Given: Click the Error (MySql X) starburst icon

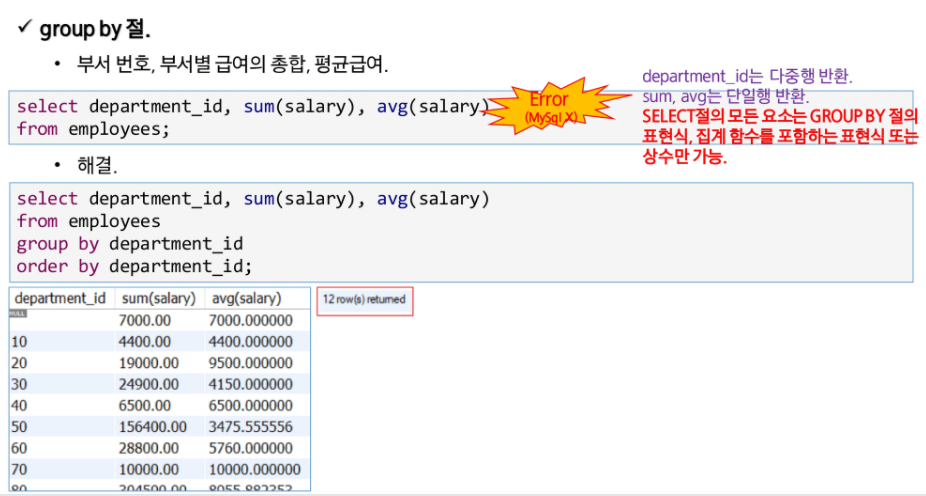Looking at the screenshot, I should pos(551,107).
